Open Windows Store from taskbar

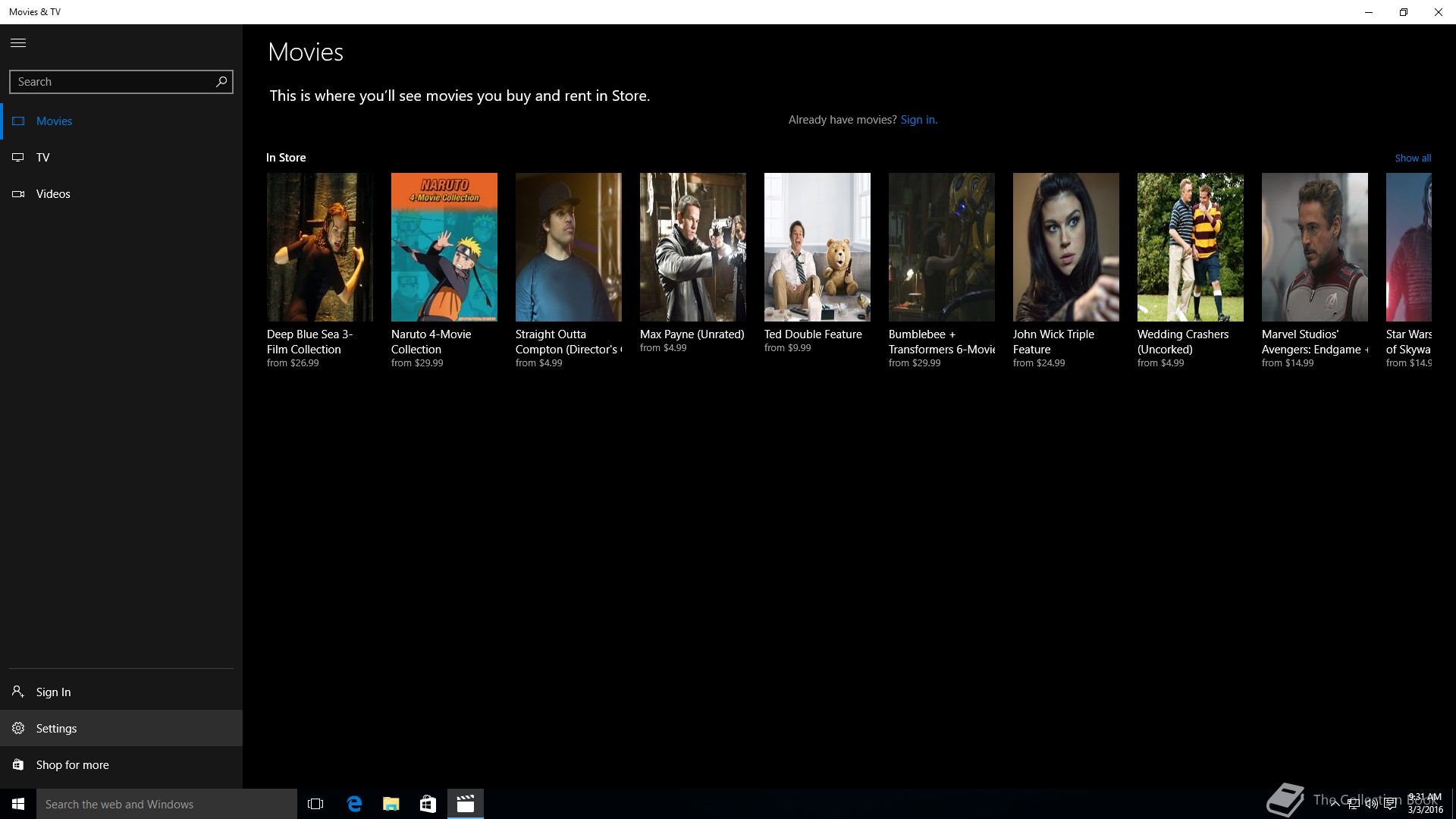pyautogui.click(x=428, y=804)
